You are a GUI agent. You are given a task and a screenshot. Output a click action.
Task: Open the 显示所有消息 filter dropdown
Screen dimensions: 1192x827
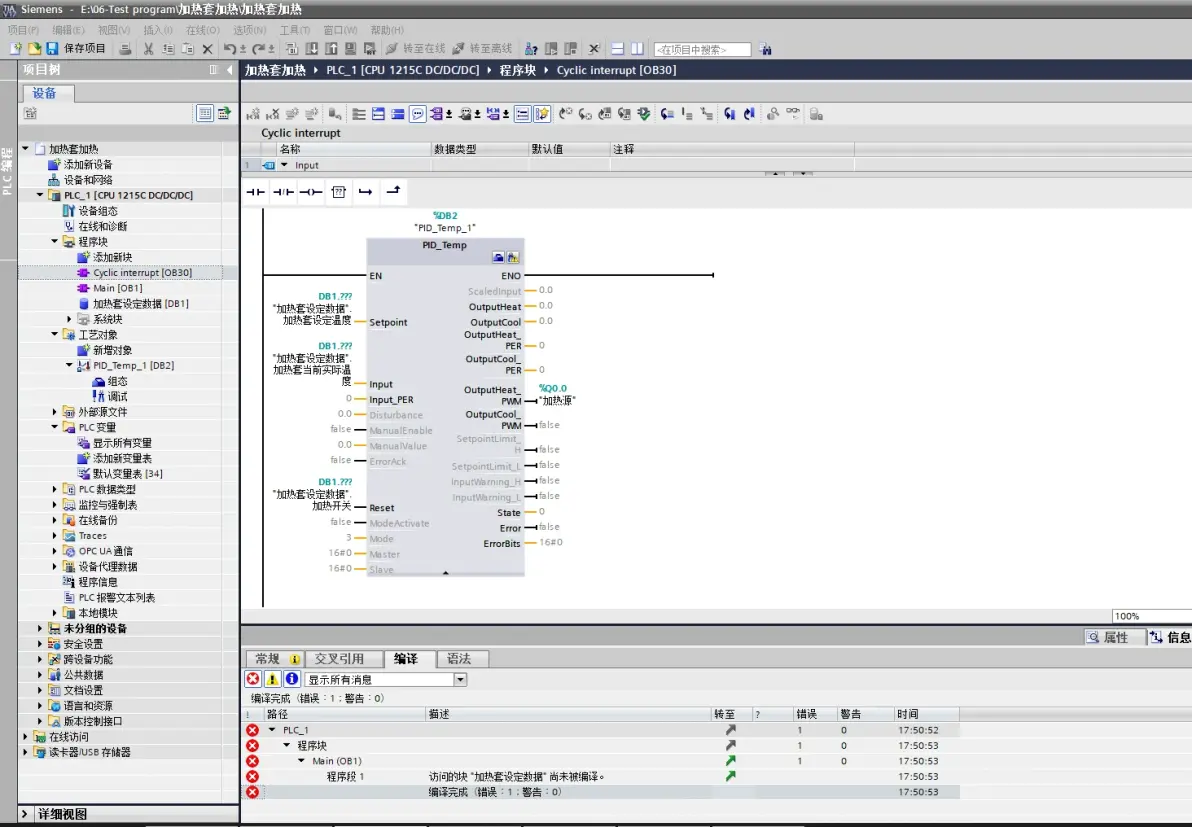coord(461,680)
